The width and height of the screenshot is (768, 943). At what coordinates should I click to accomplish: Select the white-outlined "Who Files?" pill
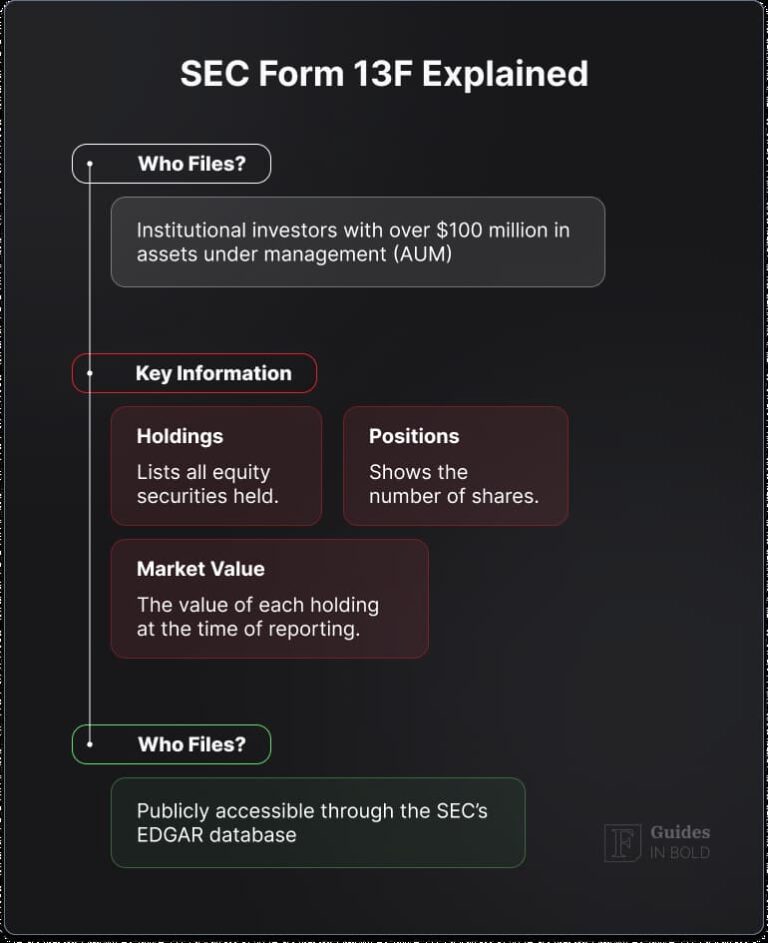click(172, 163)
